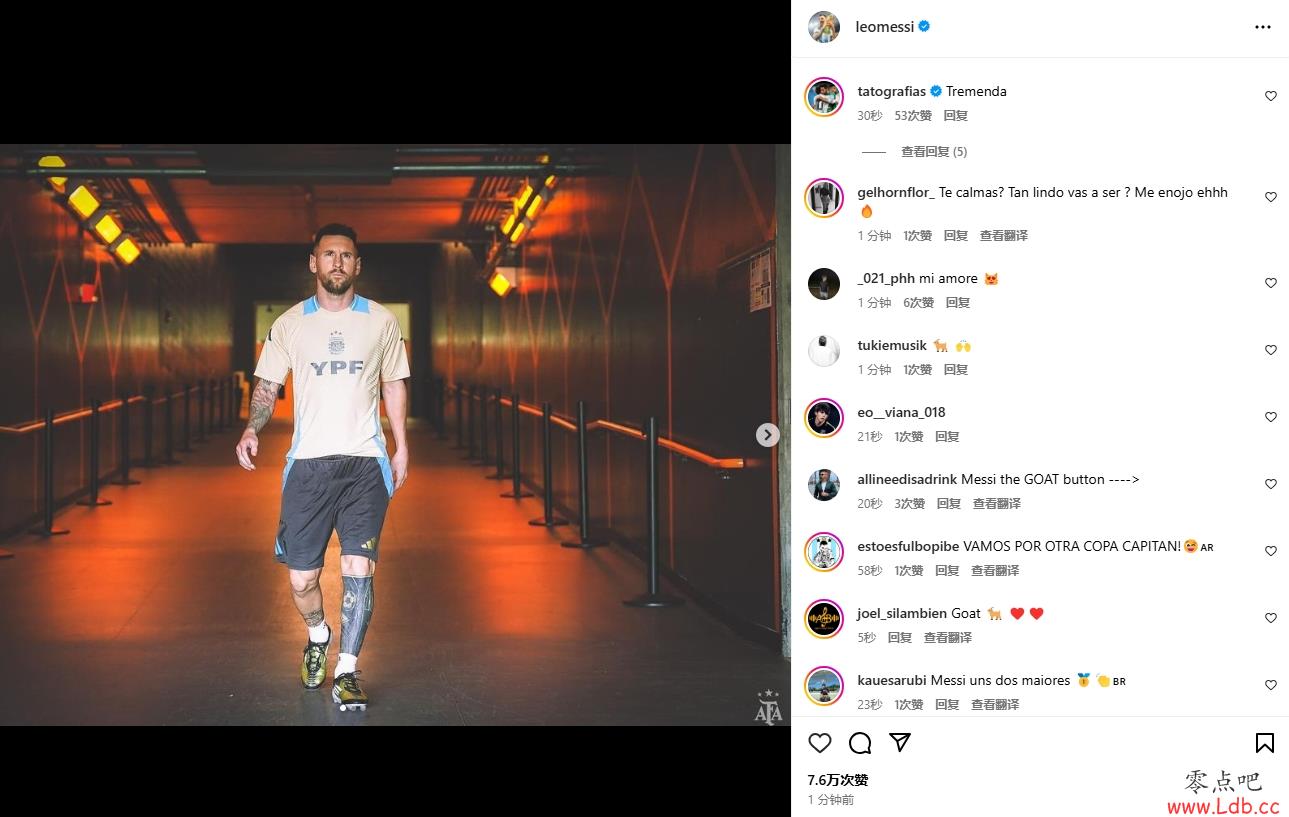Image resolution: width=1289 pixels, height=817 pixels.
Task: Expand the 5 replies under tatografias's comment
Action: pos(934,152)
